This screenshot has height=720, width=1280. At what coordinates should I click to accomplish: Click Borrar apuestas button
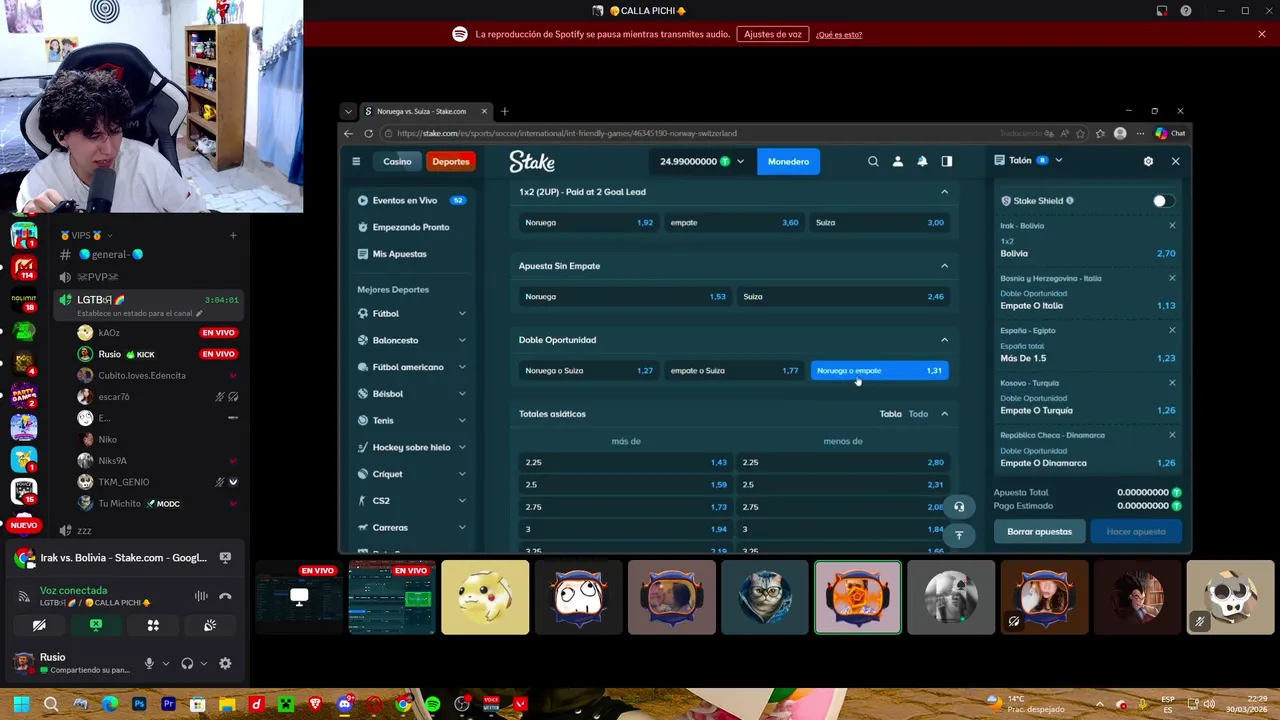(1039, 532)
